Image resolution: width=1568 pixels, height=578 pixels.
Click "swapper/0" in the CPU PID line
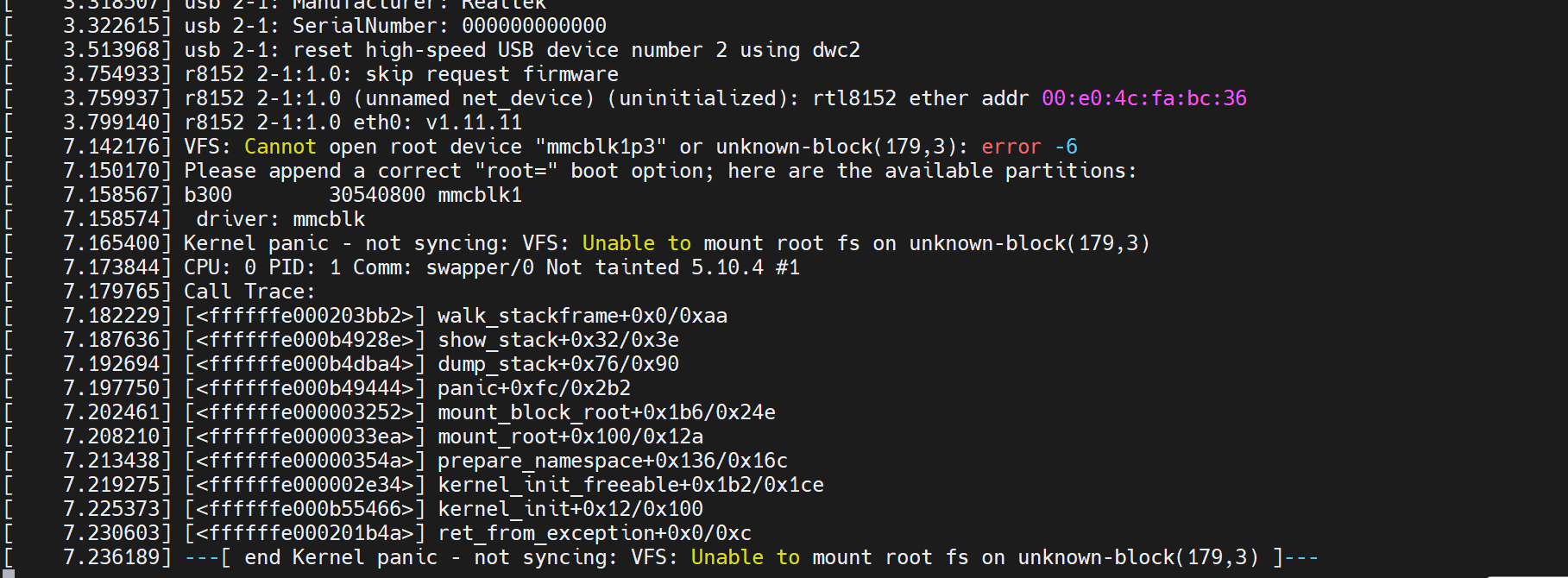click(x=480, y=267)
